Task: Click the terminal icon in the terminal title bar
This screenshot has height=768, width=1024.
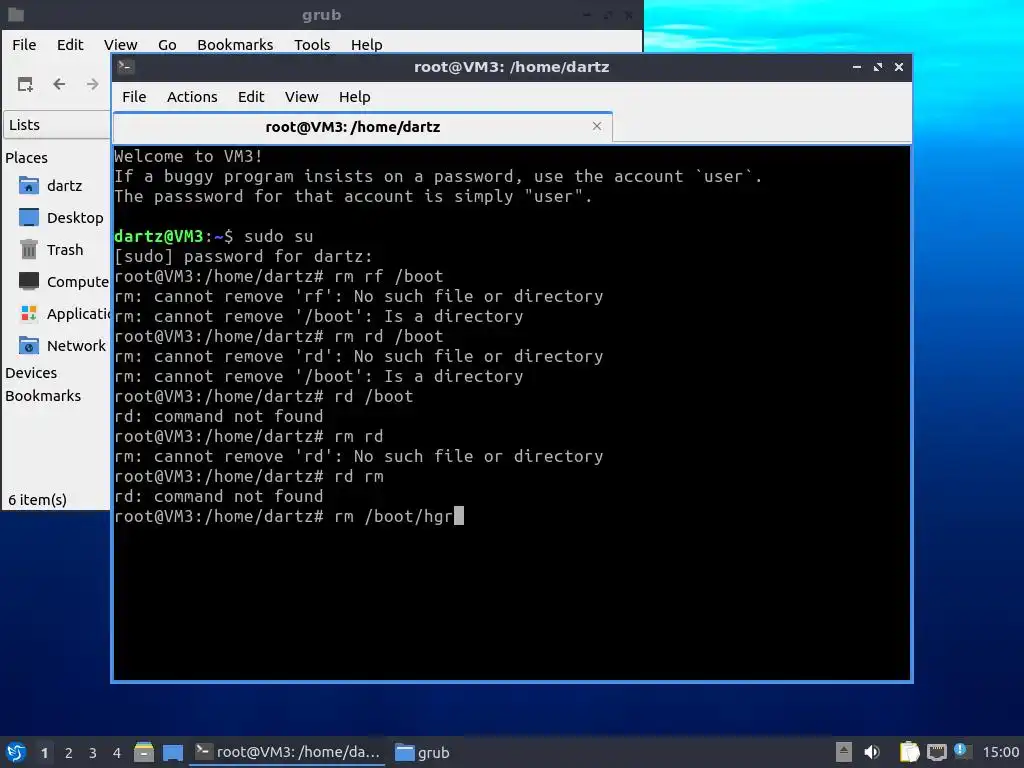Action: tap(126, 67)
